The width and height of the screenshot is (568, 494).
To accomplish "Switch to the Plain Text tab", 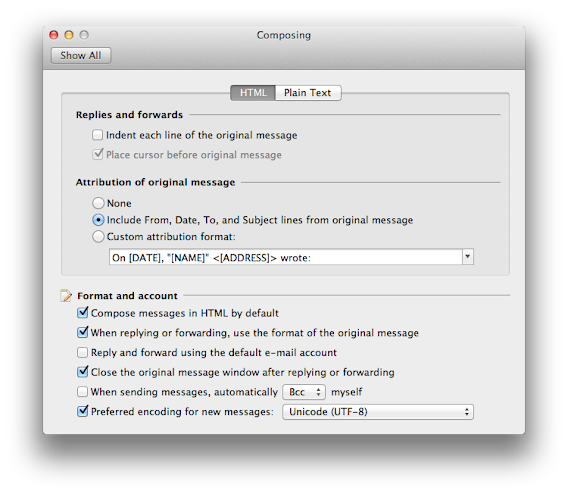I will (308, 93).
